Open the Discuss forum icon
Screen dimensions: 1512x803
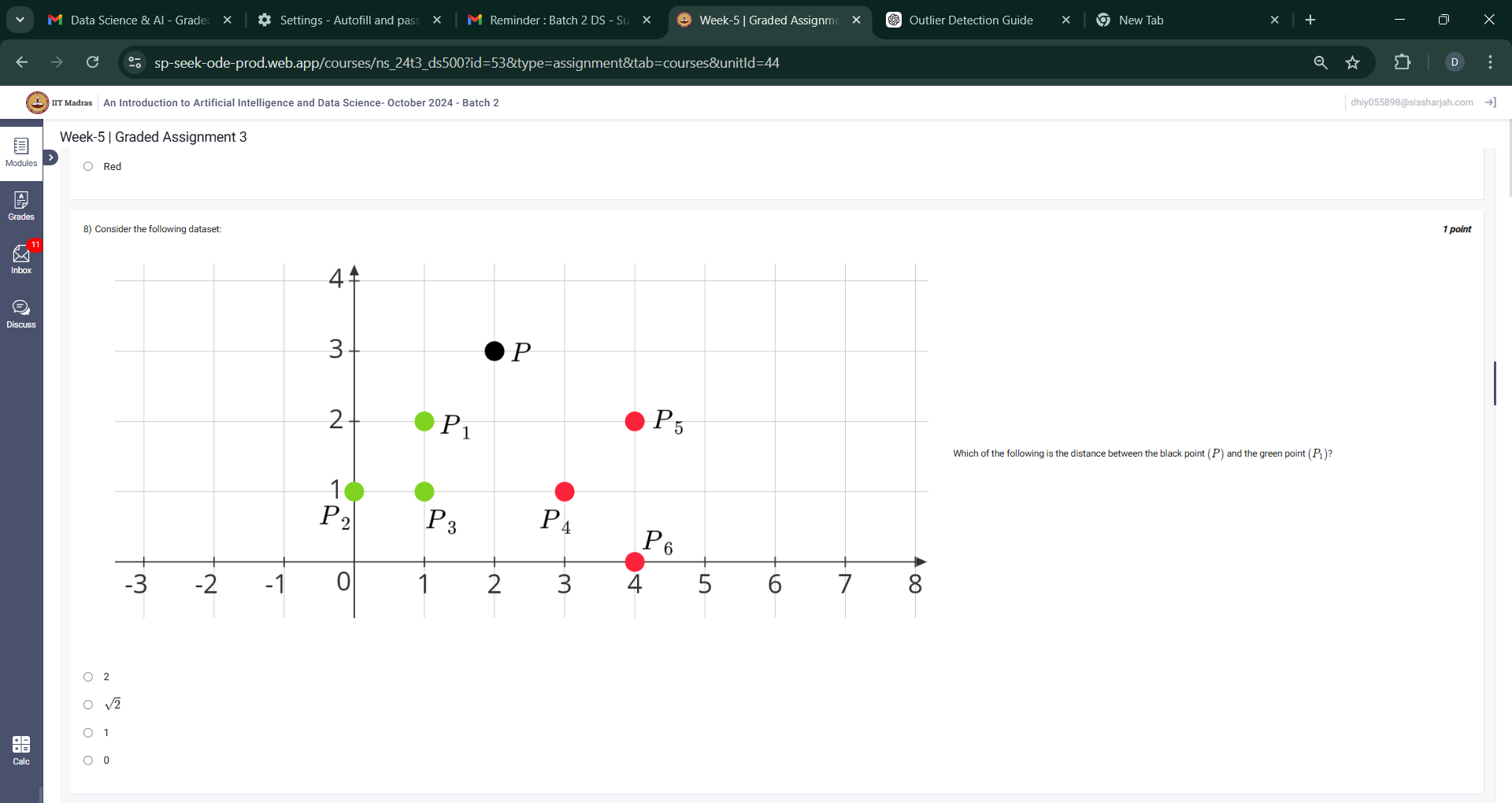[21, 313]
